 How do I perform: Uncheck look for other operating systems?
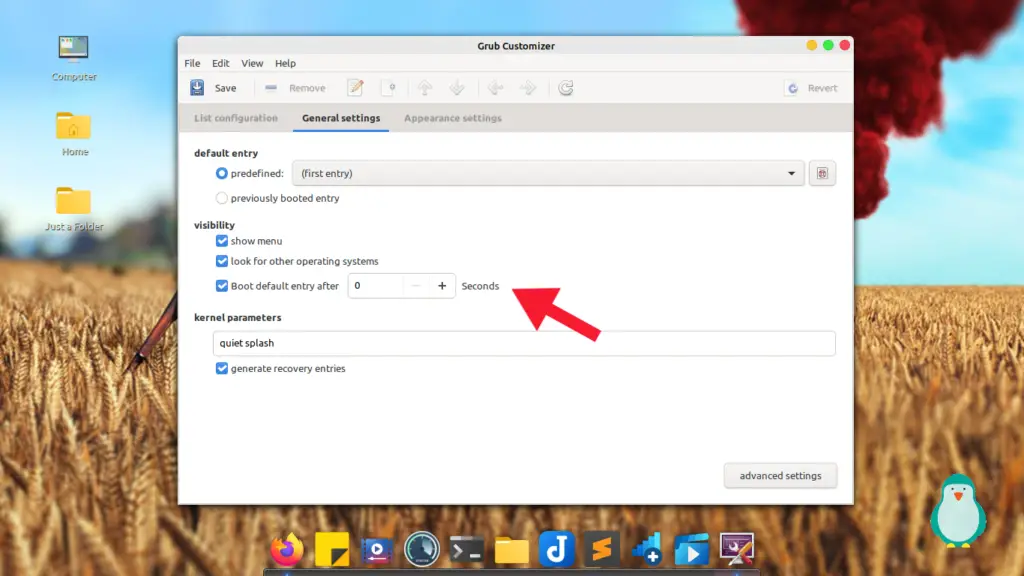click(221, 261)
